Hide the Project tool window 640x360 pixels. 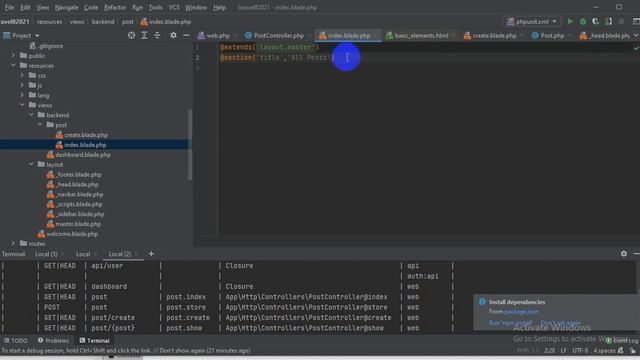point(186,36)
